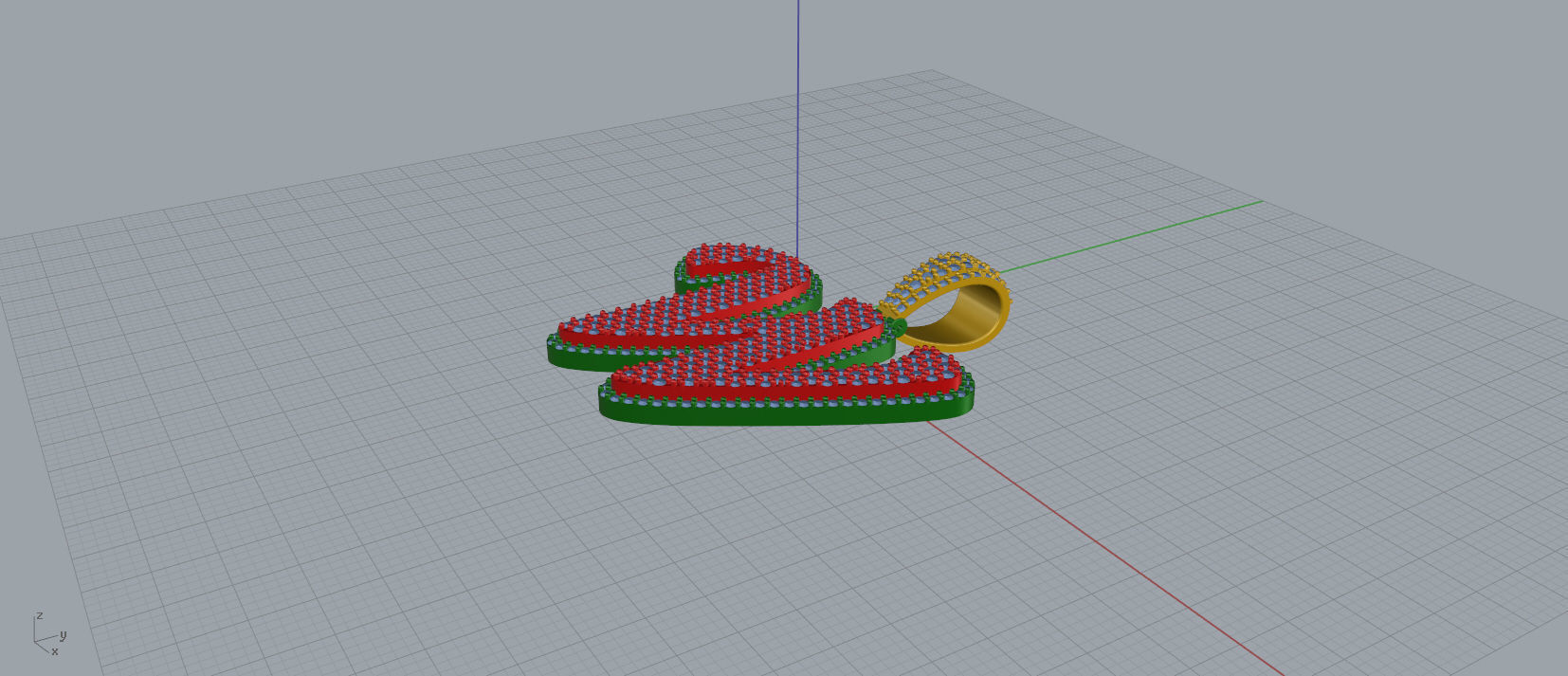Click the green Y-axis line on the grid
This screenshot has width=1568, height=676.
[1133, 235]
